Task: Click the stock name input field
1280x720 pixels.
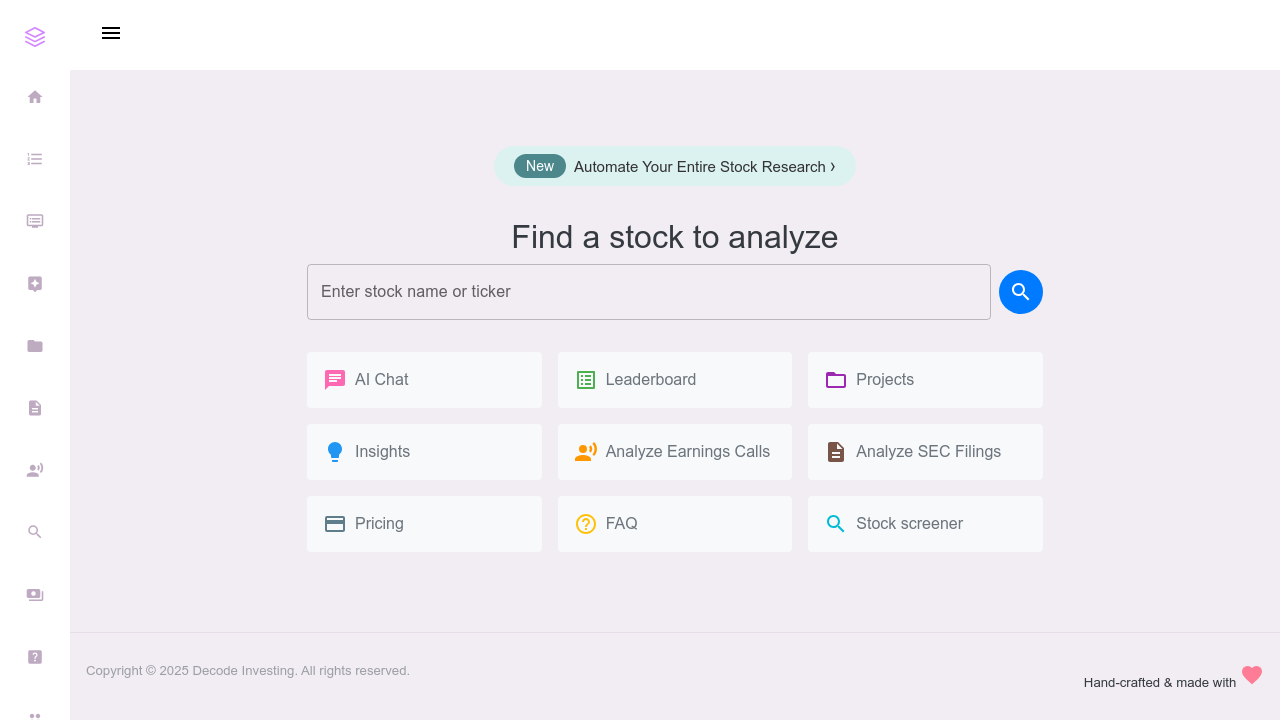Action: tap(648, 291)
